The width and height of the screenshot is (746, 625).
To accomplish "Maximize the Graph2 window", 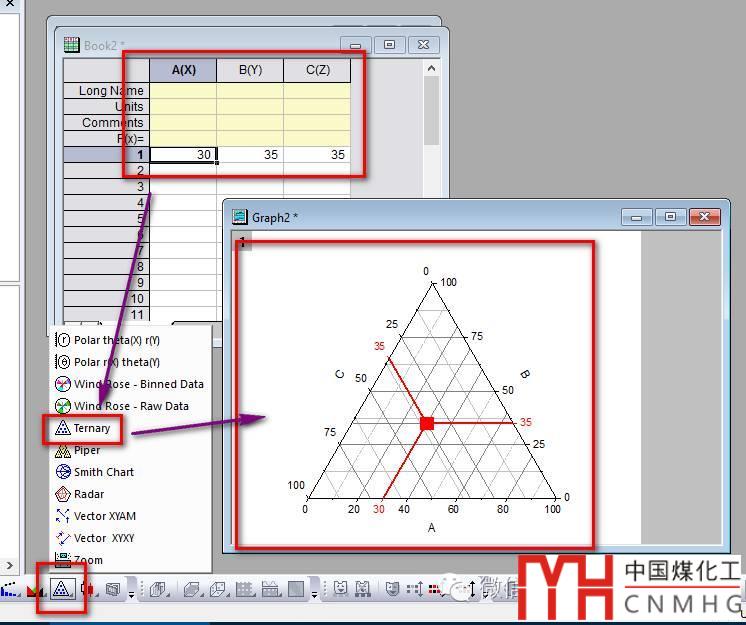I will (x=670, y=217).
